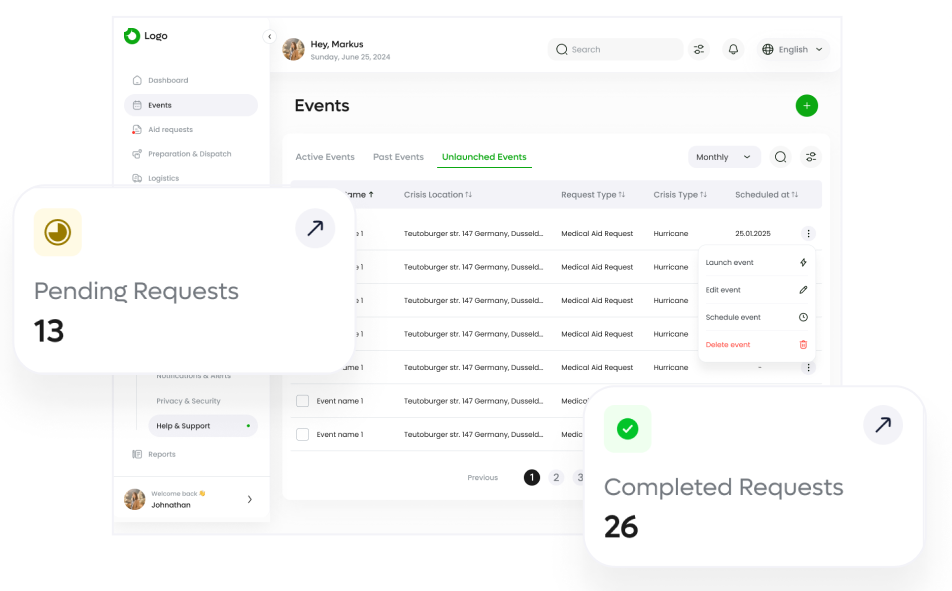Open the table filter sliders icon

(811, 157)
